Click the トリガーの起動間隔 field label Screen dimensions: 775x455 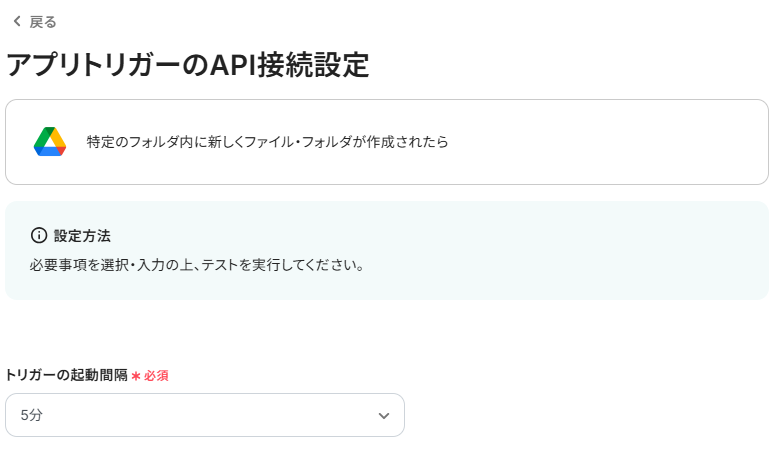(x=66, y=375)
